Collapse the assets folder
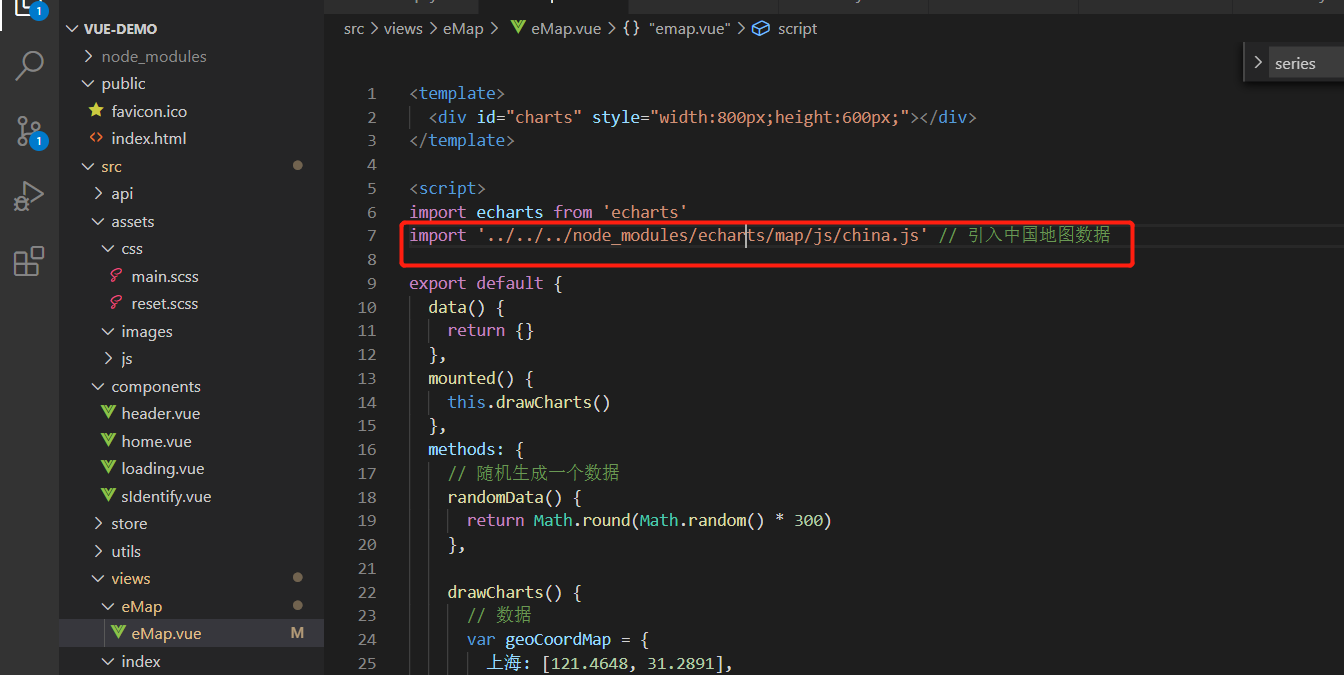This screenshot has width=1344, height=675. coord(98,221)
